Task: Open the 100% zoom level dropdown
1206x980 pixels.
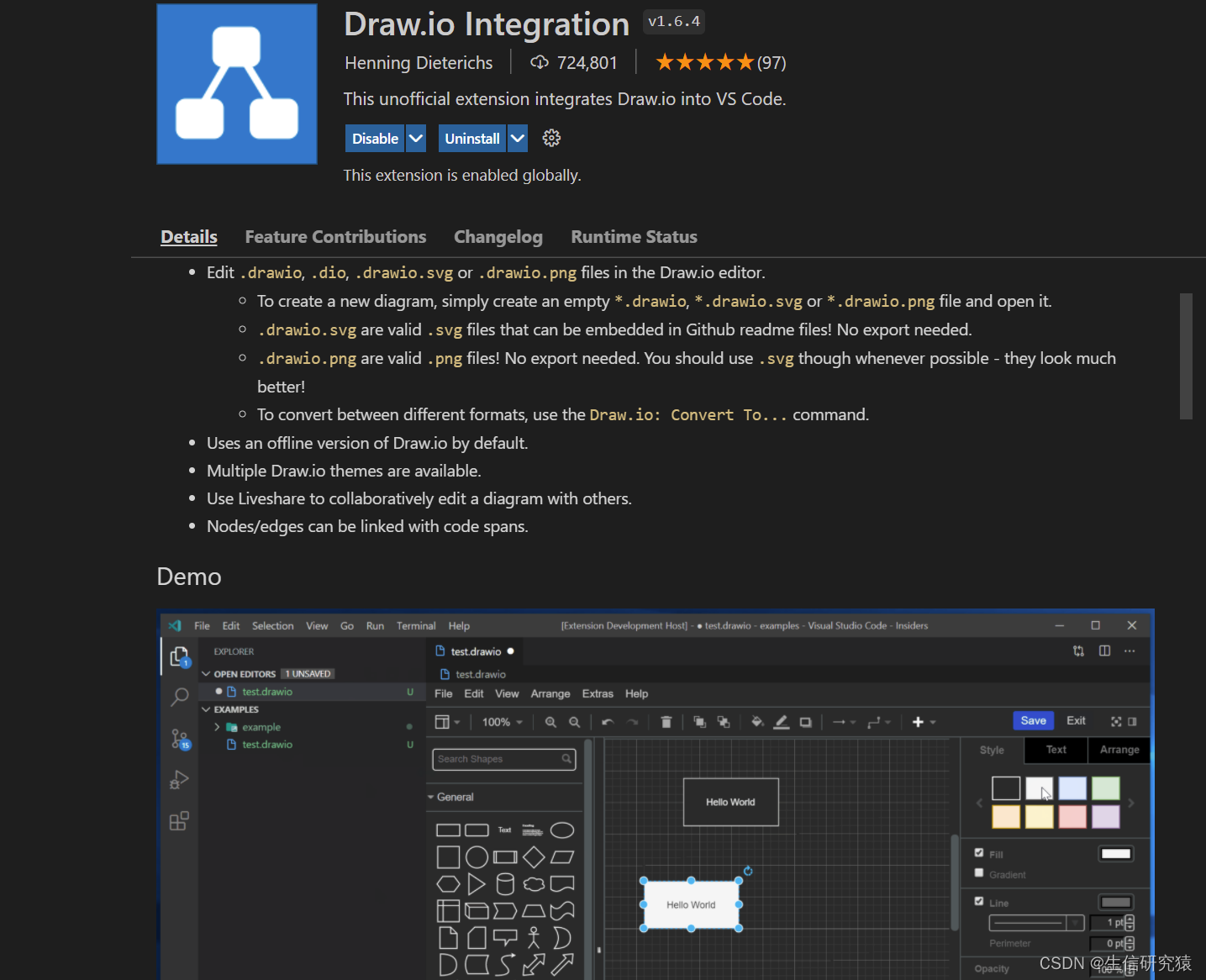Action: [x=502, y=721]
